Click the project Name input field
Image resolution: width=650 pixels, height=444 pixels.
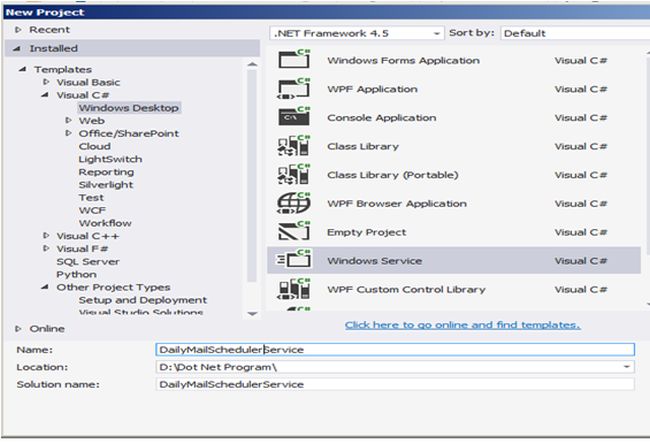395,349
